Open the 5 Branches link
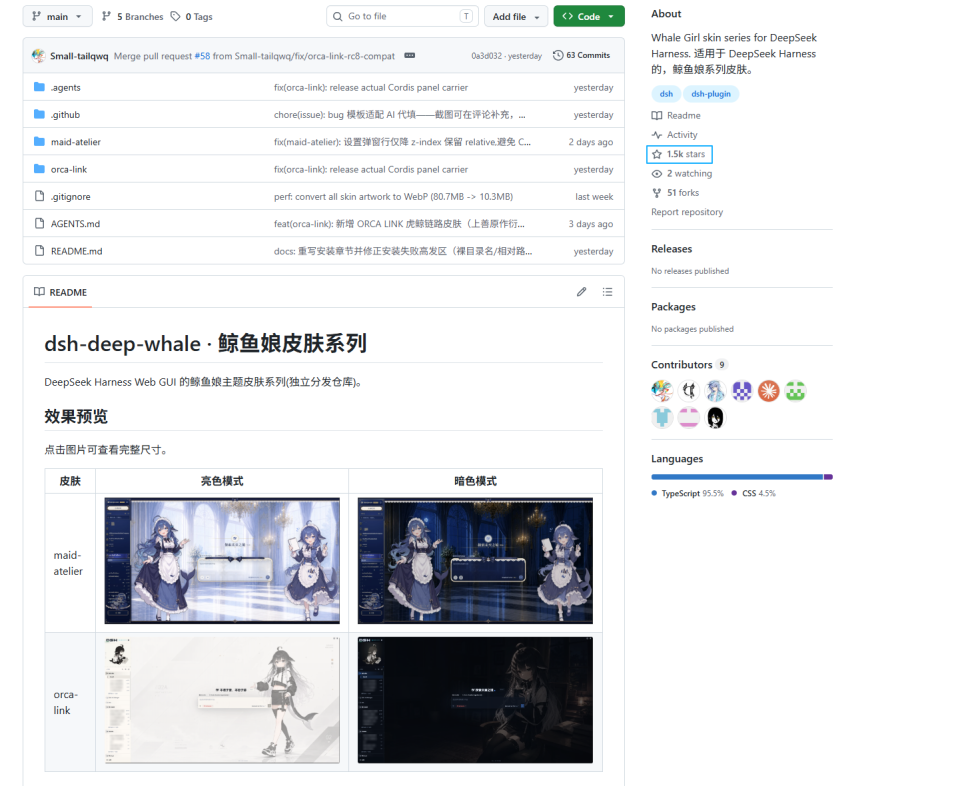This screenshot has width=960, height=786. pos(133,17)
